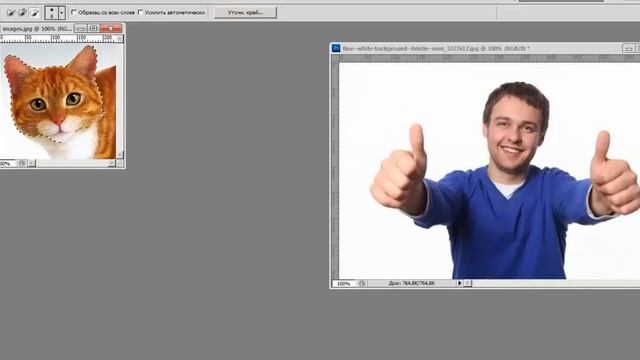Click the Doc size status text in man window
Image resolution: width=640 pixels, height=360 pixels.
click(411, 283)
